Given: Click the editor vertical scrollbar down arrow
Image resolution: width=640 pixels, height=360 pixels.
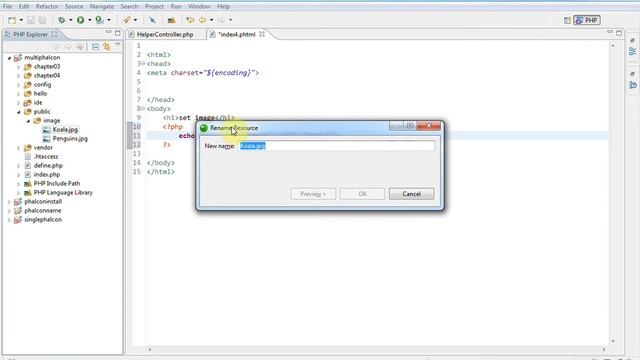Looking at the screenshot, I should pos(613,341).
